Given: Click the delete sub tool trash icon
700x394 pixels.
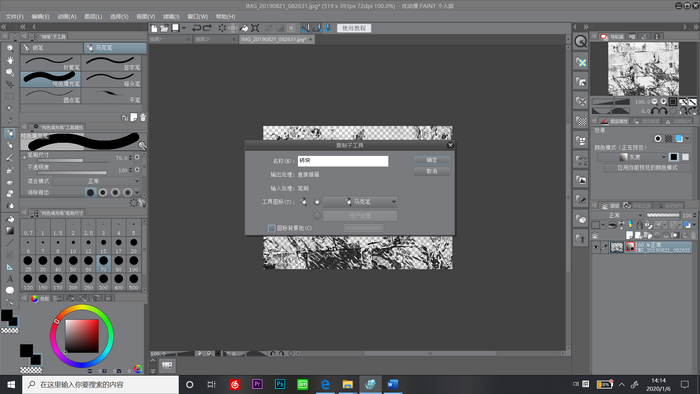Looking at the screenshot, I should coord(143,117).
